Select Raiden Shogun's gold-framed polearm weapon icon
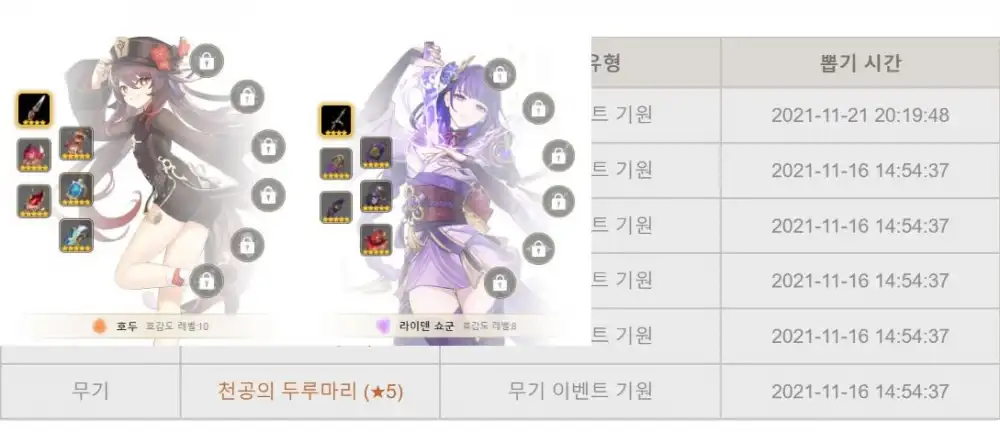This screenshot has width=1000, height=442. pos(336,121)
